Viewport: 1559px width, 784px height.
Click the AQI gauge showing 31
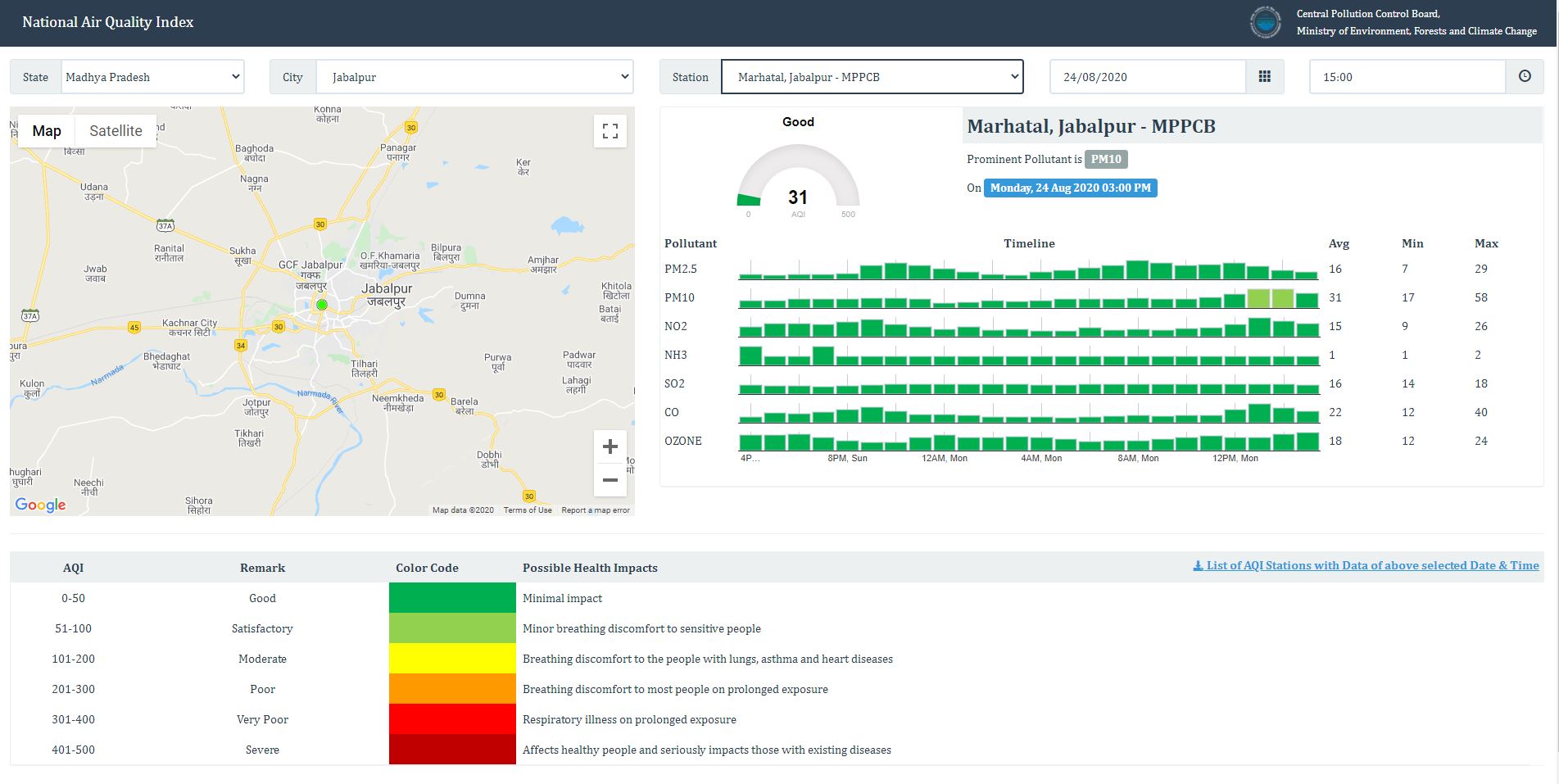[x=798, y=182]
